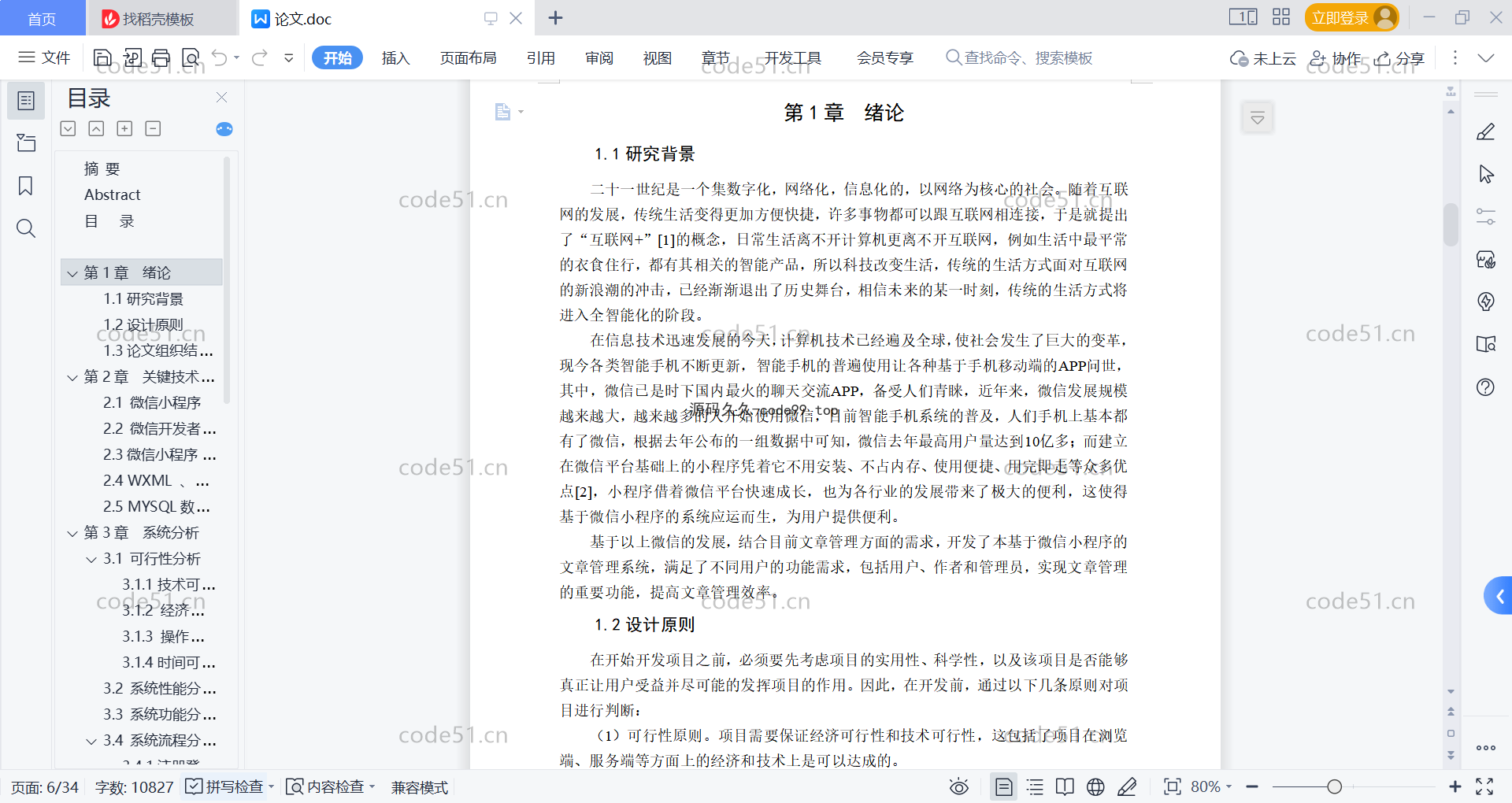Image resolution: width=1512 pixels, height=803 pixels.
Task: Click the 未上云 cloud status button
Action: point(1263,58)
